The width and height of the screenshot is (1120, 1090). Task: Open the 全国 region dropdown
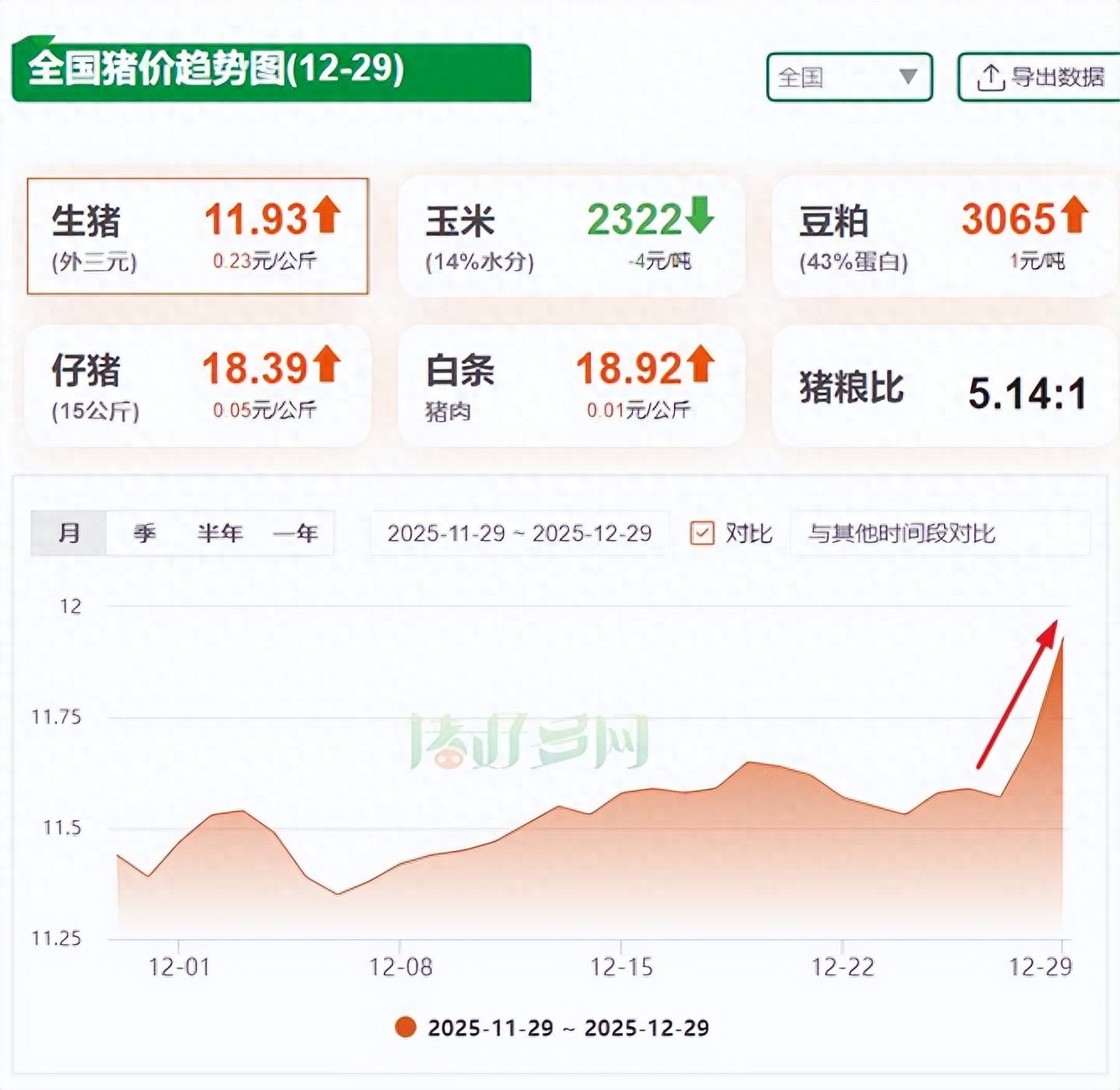tap(848, 77)
